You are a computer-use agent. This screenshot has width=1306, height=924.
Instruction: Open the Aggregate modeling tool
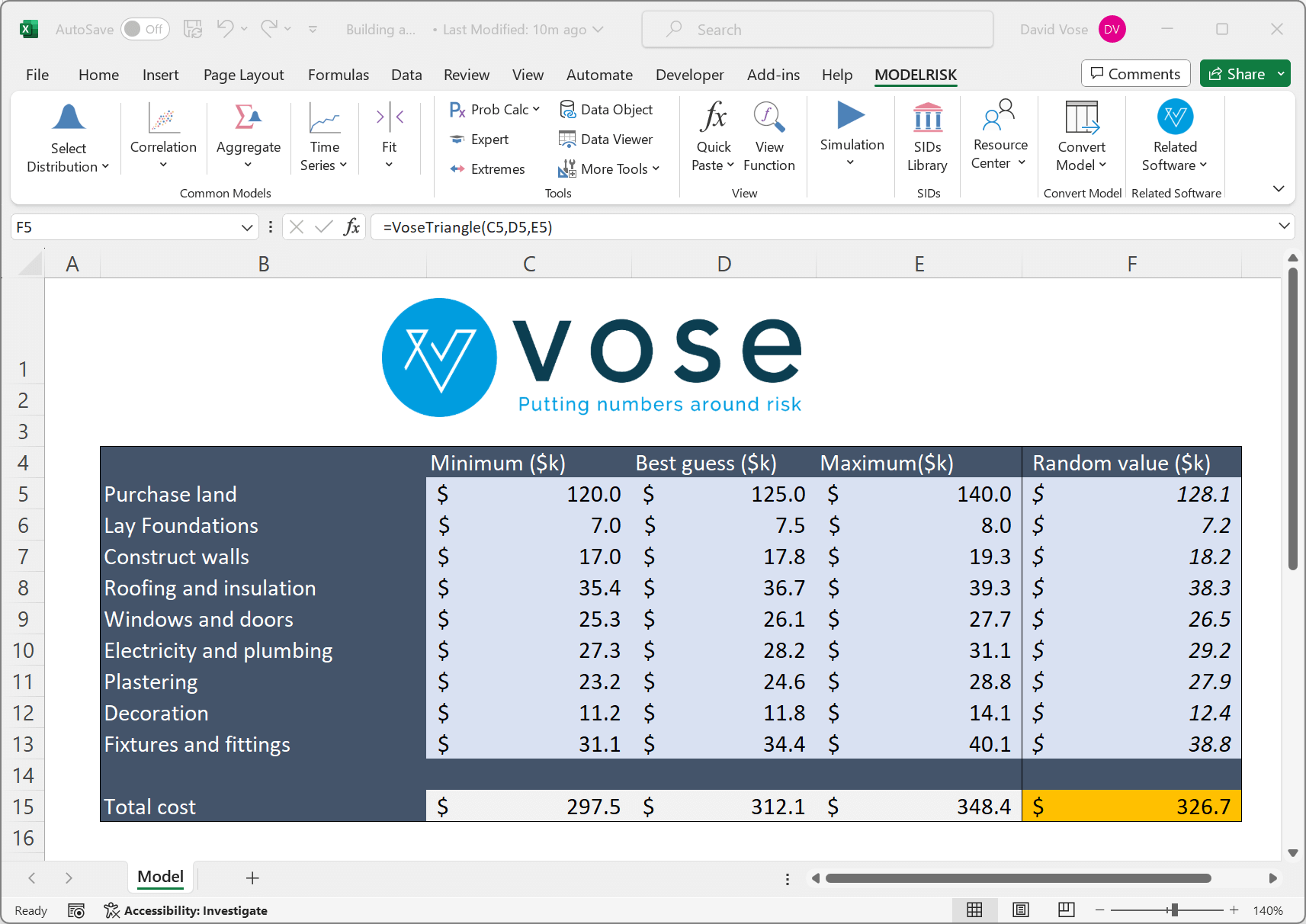(x=248, y=137)
